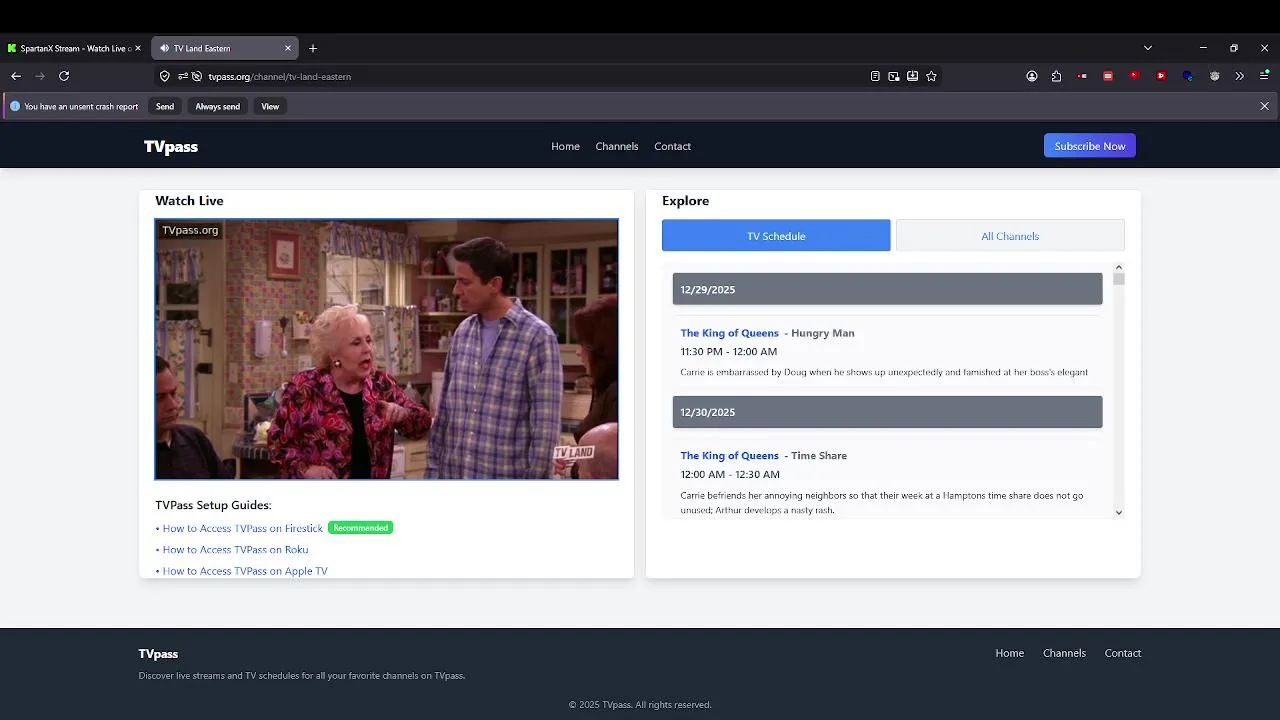
Task: Mute the TV Land Eastern tab speaker icon
Action: pos(165,48)
